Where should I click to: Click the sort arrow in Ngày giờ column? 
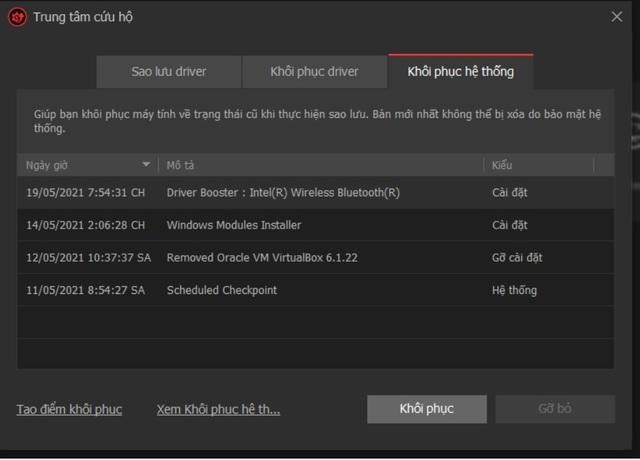point(147,165)
